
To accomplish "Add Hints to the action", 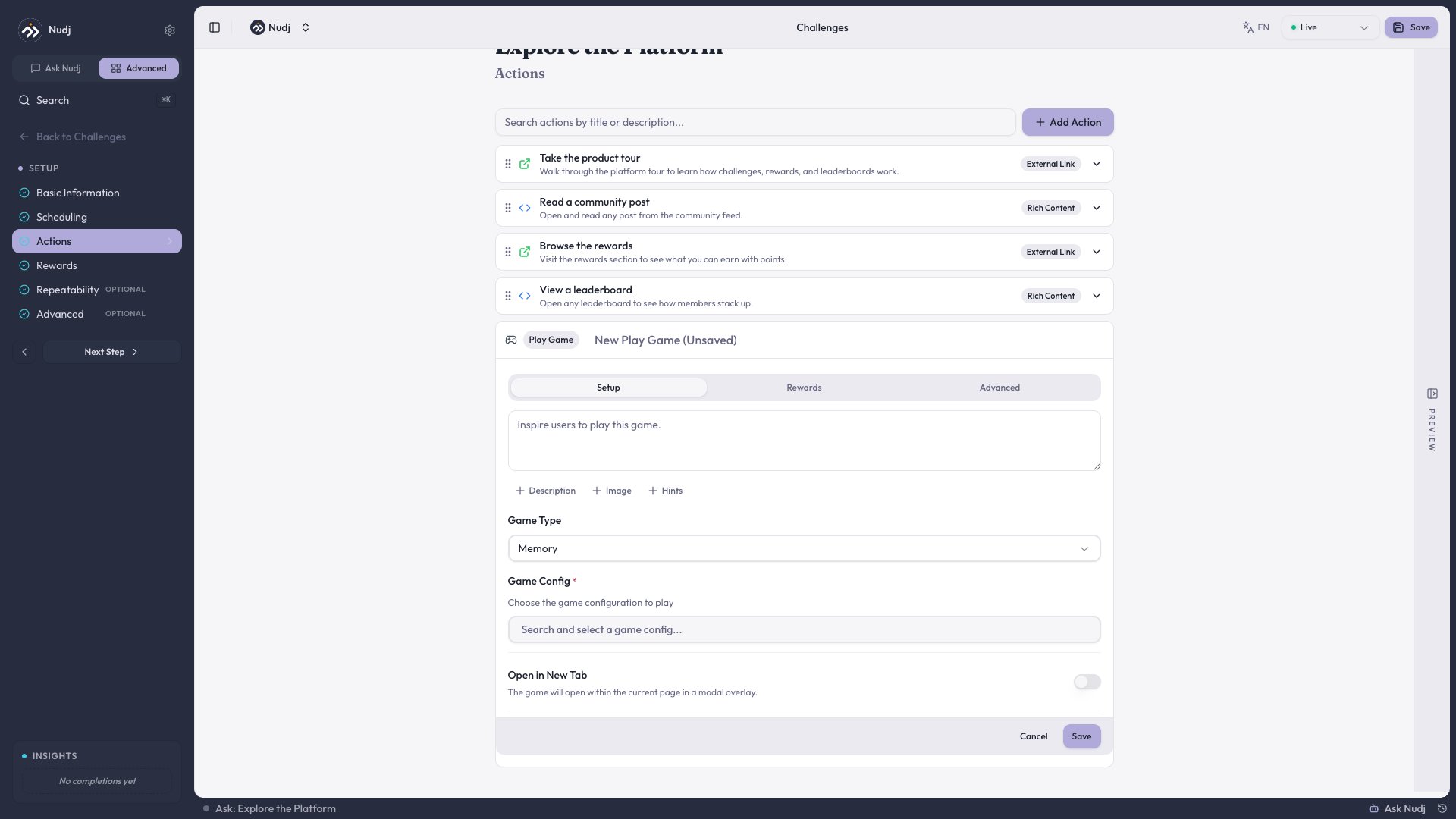I will (665, 491).
